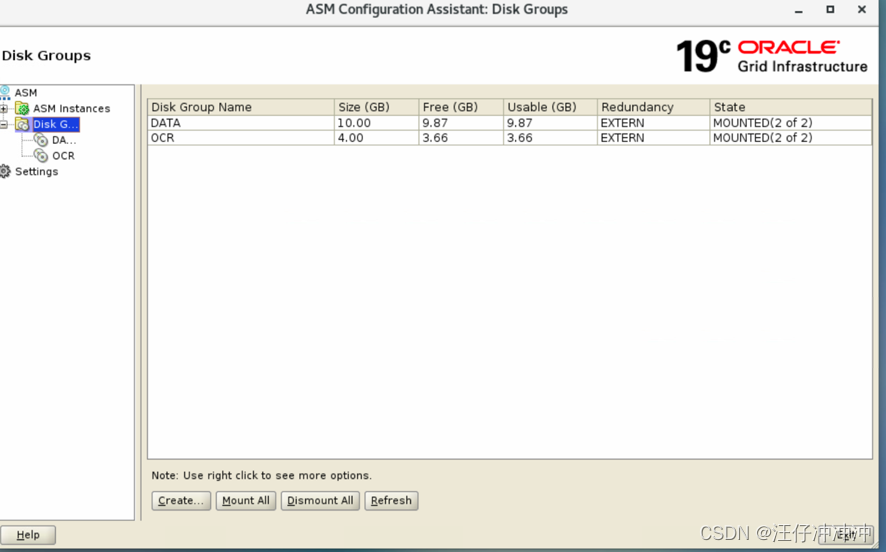Close the ASM Configuration Assistant window
The image size is (886, 552).
pos(862,9)
